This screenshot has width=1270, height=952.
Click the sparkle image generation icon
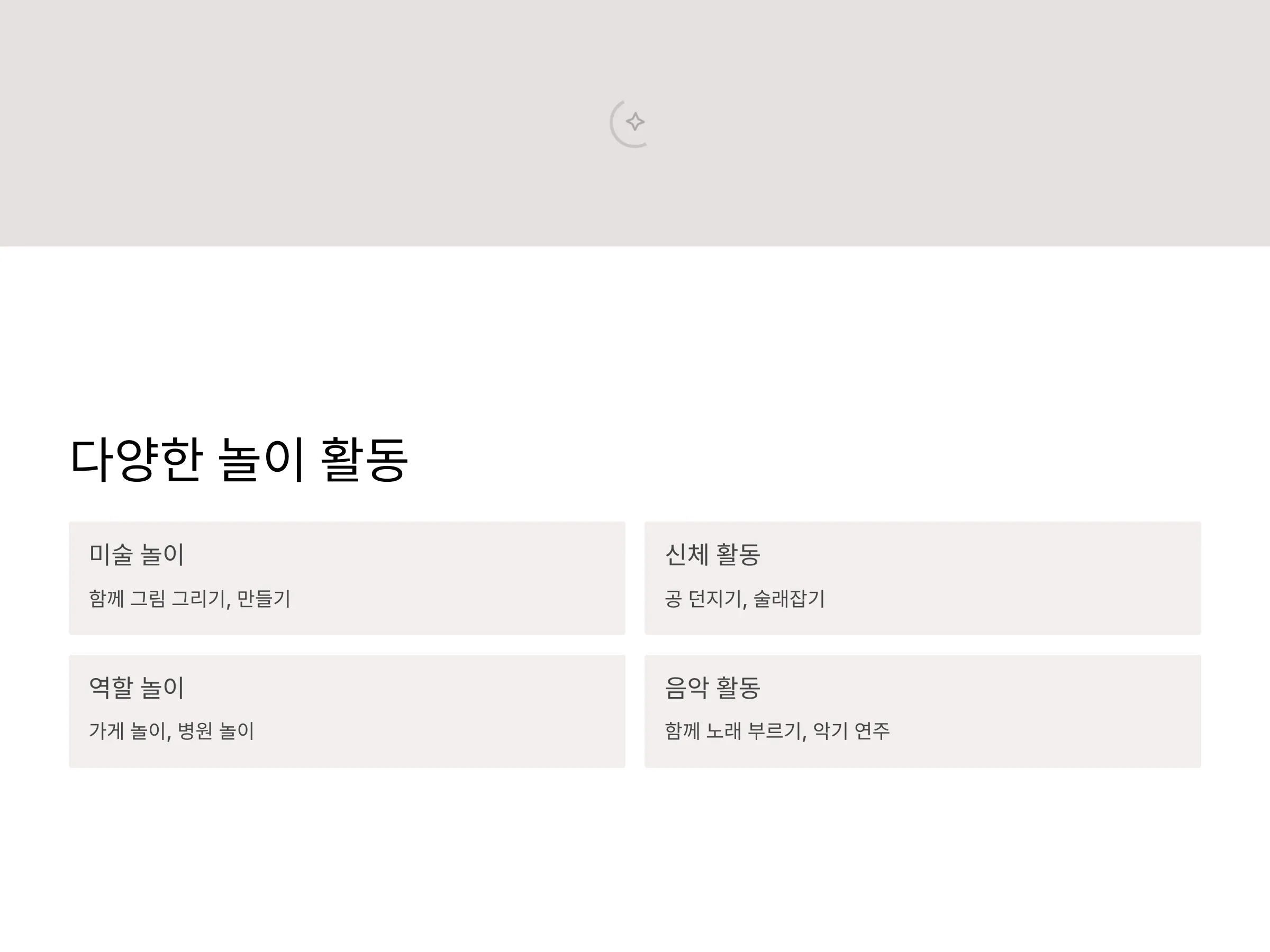click(x=635, y=122)
